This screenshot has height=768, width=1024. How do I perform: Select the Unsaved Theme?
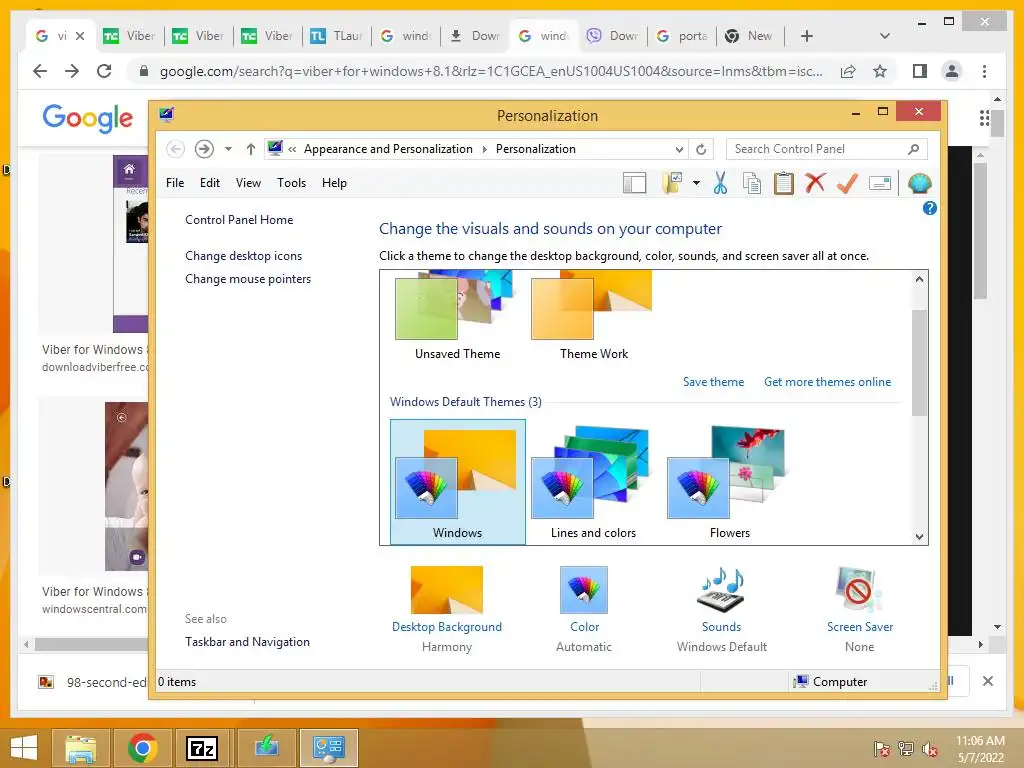pos(457,317)
